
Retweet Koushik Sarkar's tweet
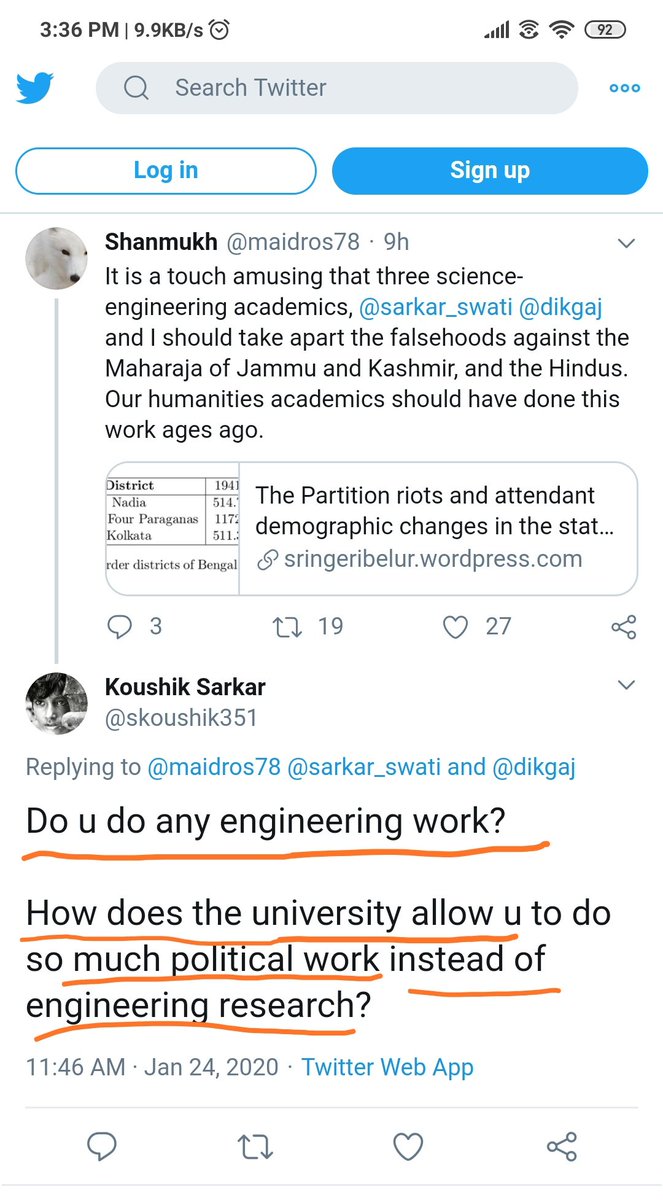(254, 1145)
